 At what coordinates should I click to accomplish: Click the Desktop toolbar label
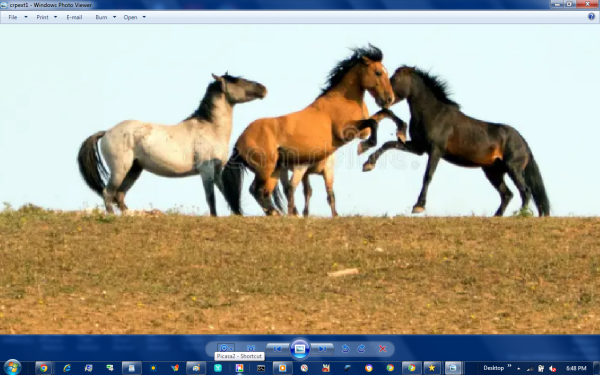click(x=493, y=368)
